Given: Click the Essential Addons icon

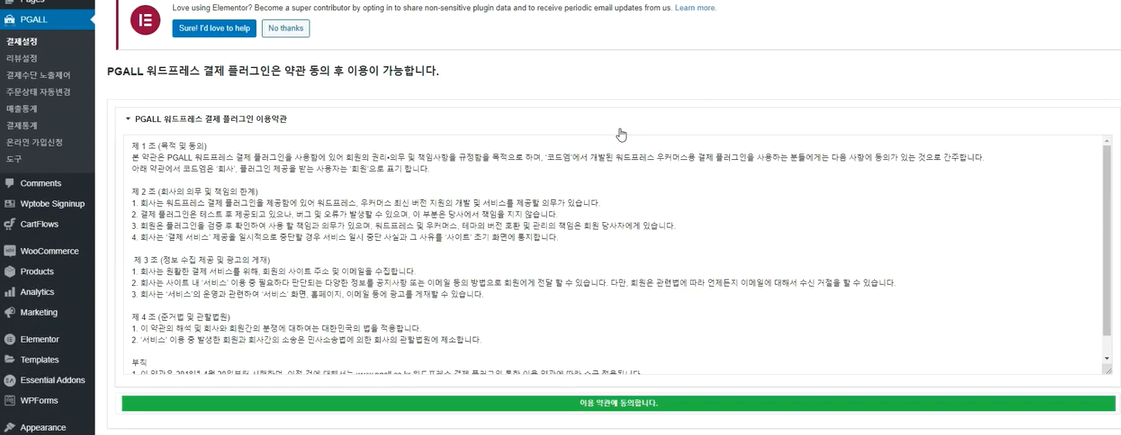Looking at the screenshot, I should [9, 380].
